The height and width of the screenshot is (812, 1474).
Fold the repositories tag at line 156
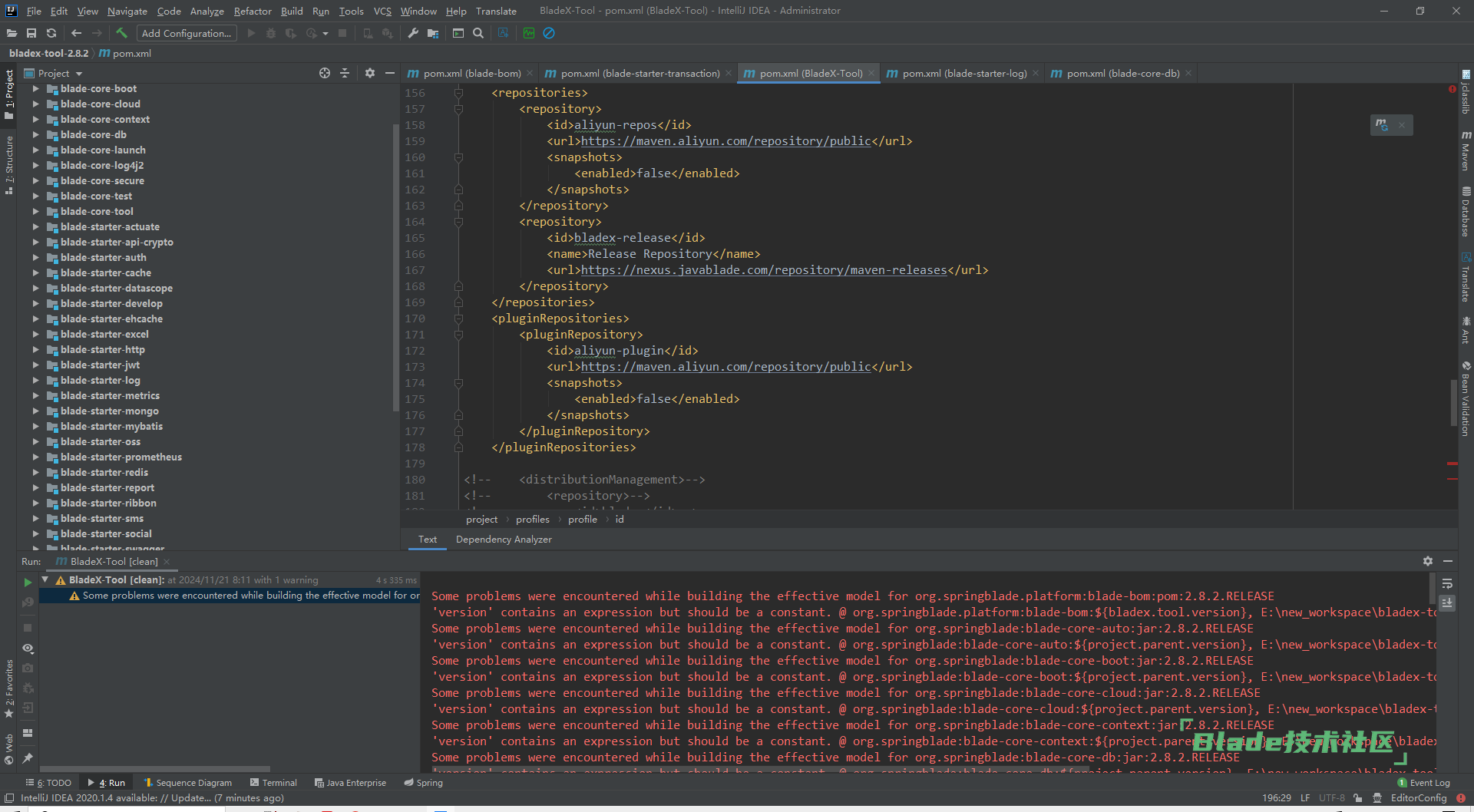pyautogui.click(x=458, y=93)
